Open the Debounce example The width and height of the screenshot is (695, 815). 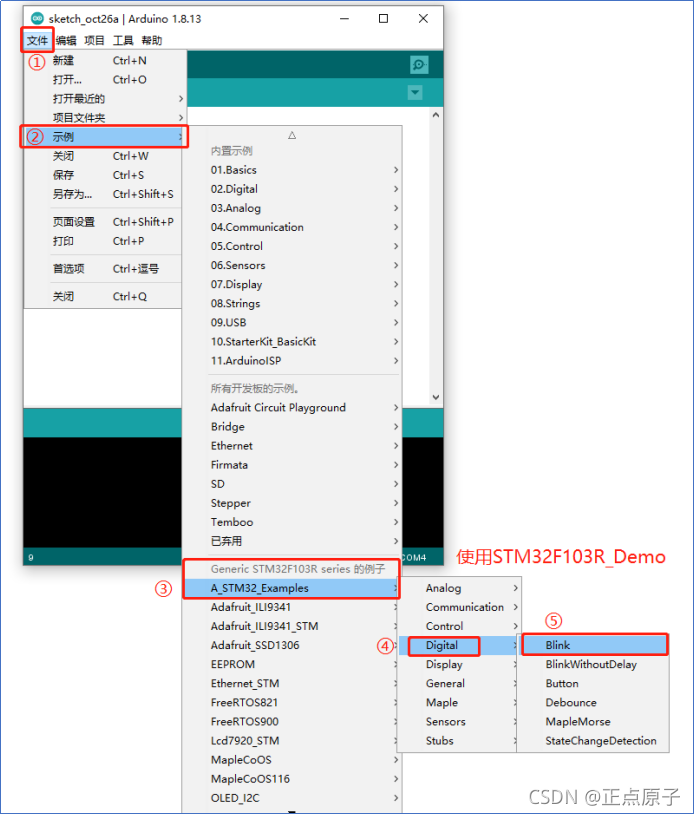[x=594, y=702]
